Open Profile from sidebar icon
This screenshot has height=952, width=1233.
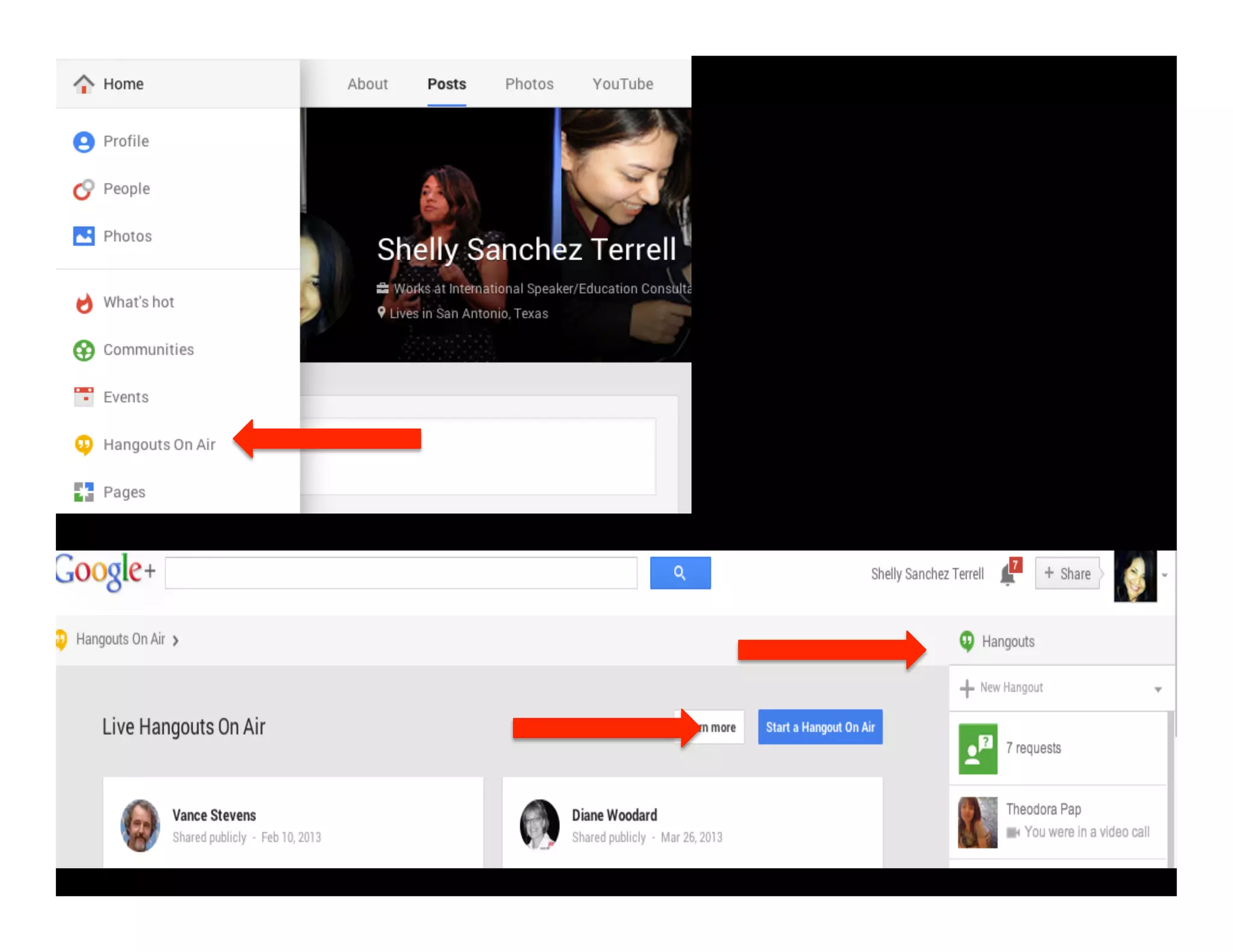84,141
